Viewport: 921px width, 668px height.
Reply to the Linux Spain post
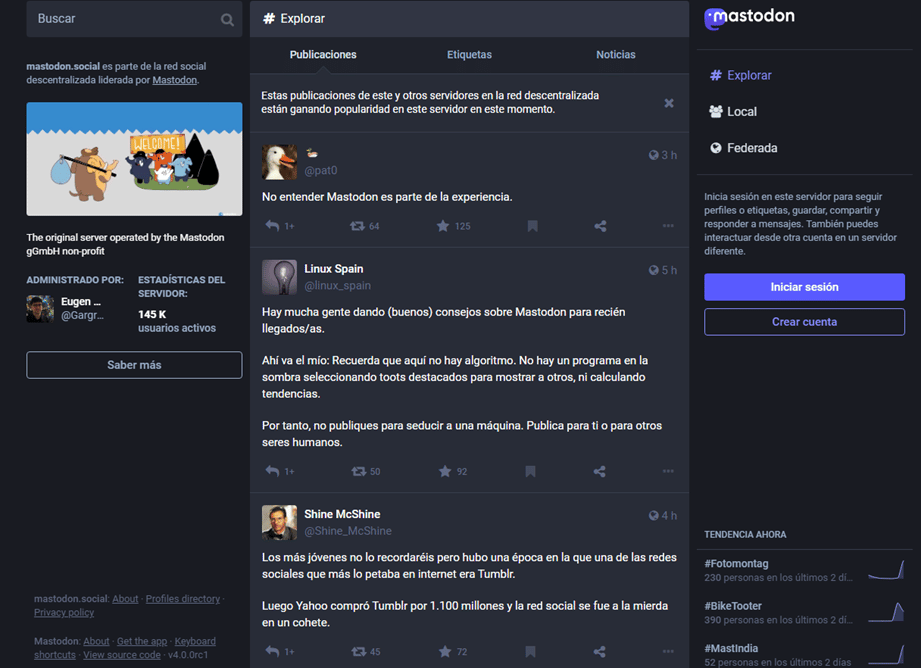(x=272, y=471)
